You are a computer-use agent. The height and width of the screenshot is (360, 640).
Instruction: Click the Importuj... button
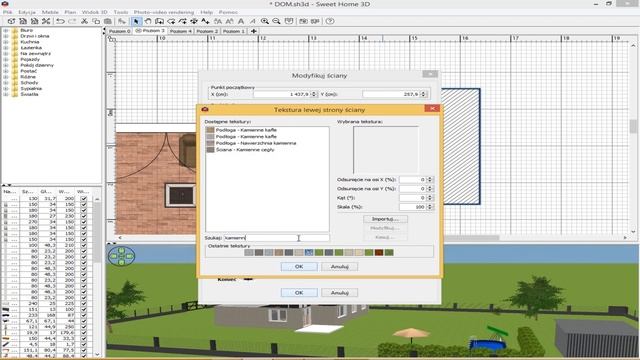coord(385,219)
